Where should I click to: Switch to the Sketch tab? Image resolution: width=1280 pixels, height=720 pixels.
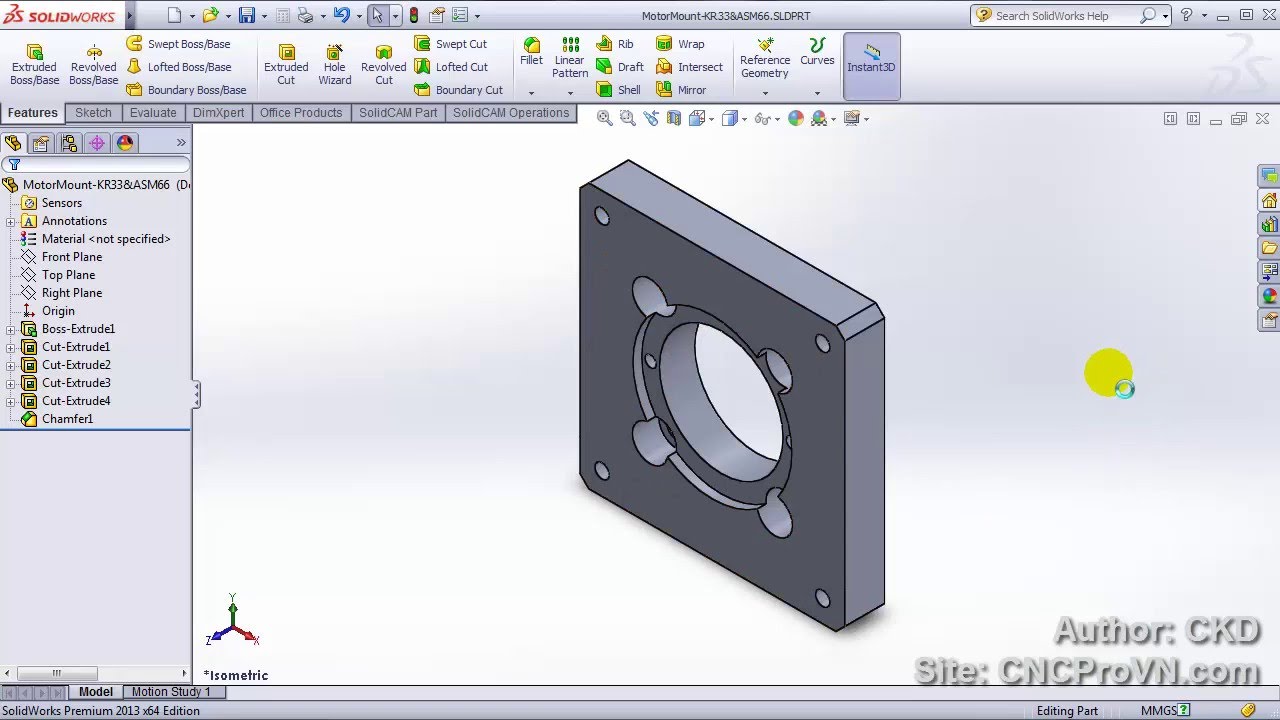coord(93,113)
